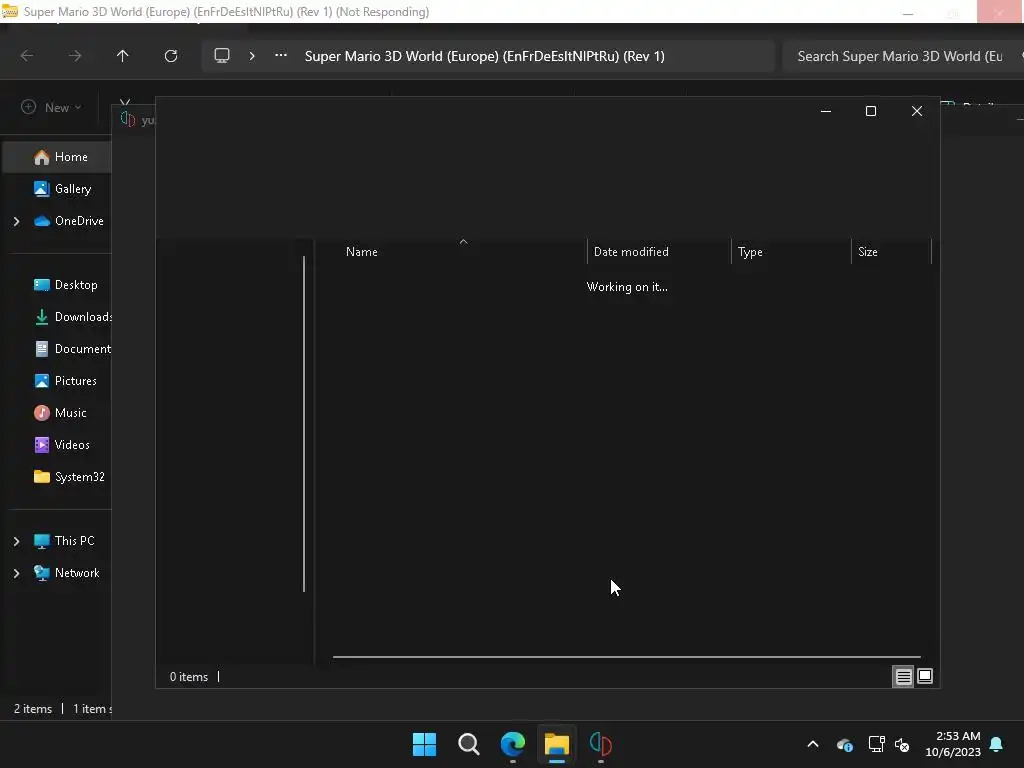Open the Downloads quick access folder
Viewport: 1024px width, 768px height.
72,317
